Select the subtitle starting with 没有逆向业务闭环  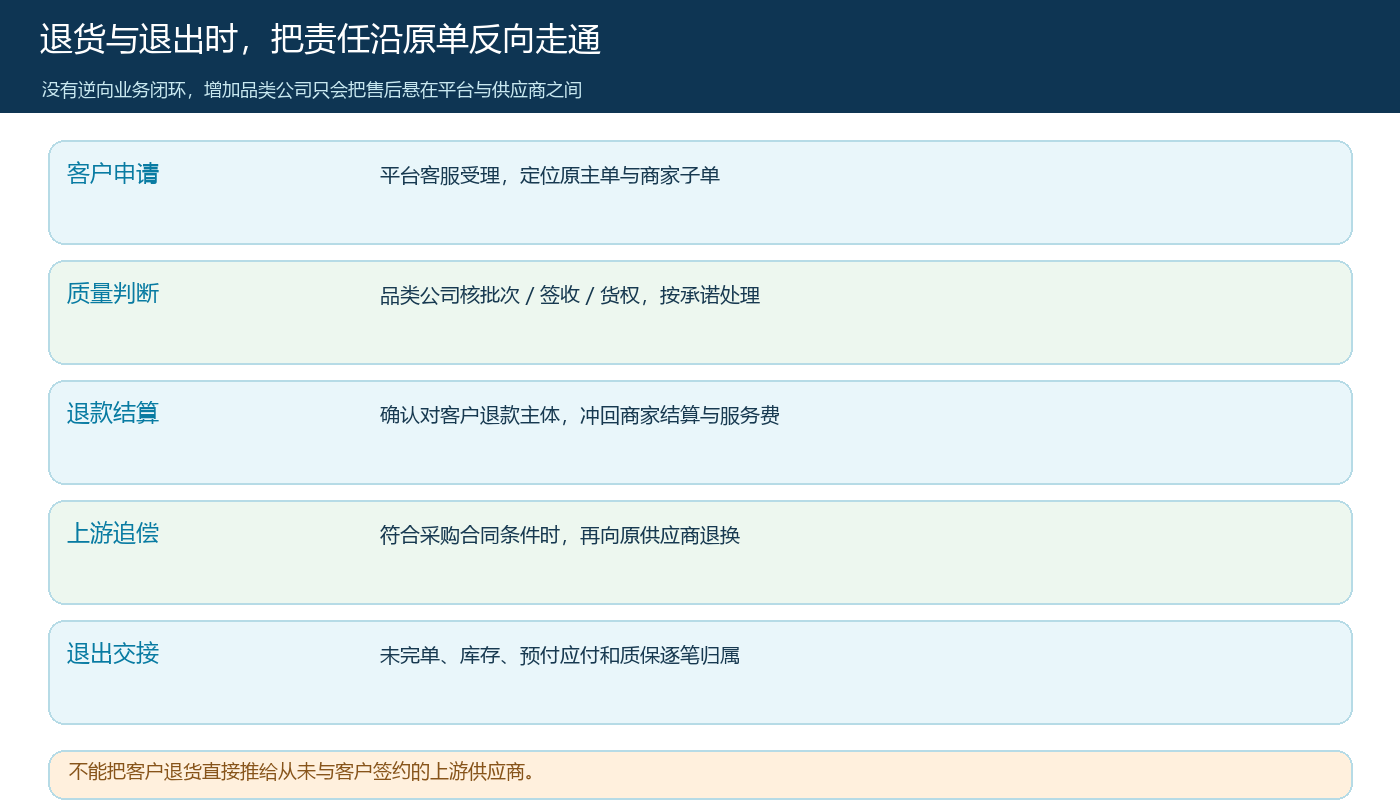point(311,90)
